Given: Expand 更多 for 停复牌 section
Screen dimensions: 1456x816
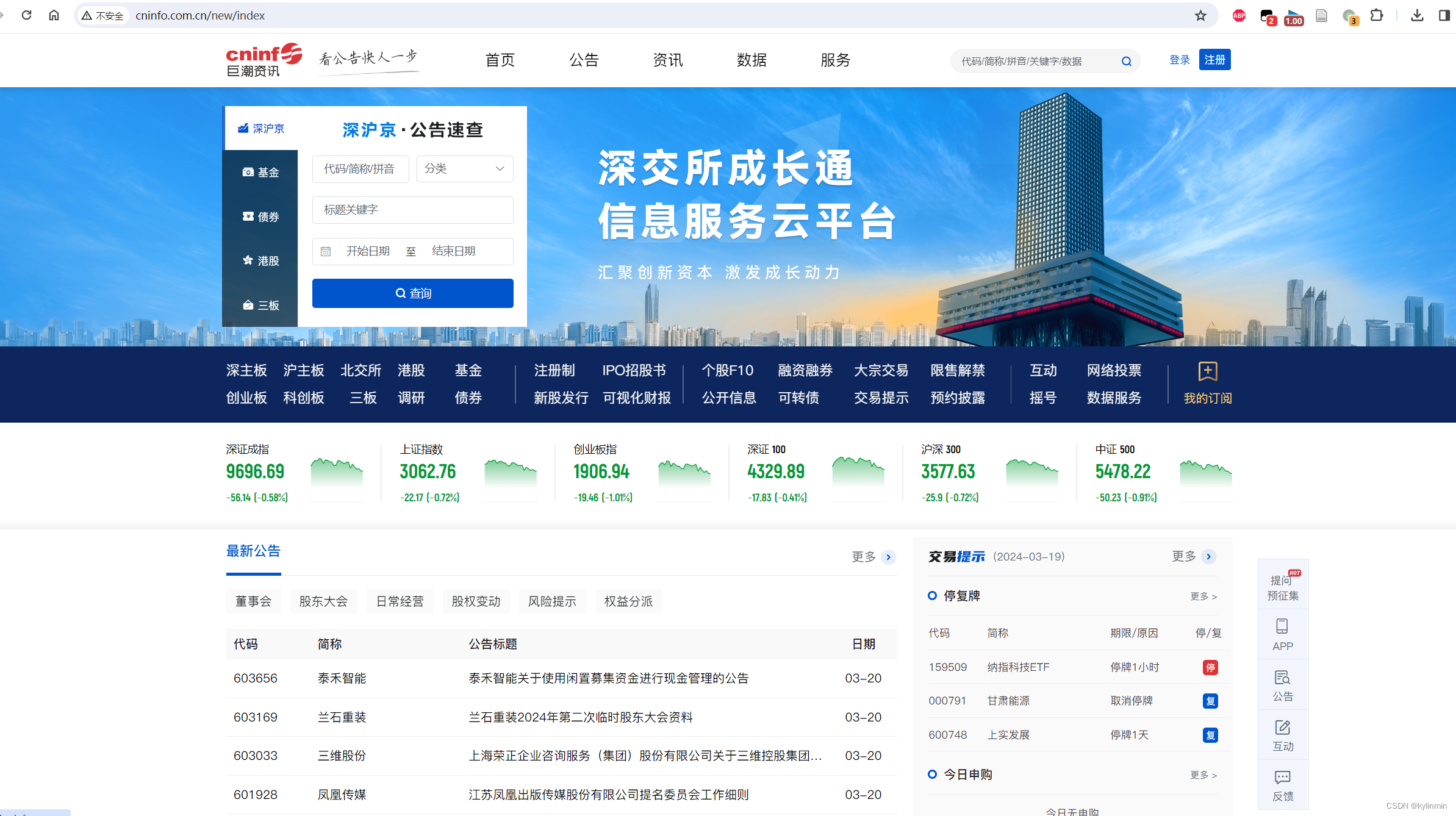Looking at the screenshot, I should coord(1203,596).
